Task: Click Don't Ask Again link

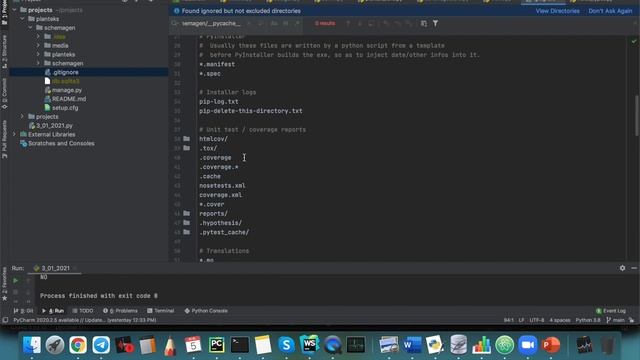Action: click(x=610, y=11)
